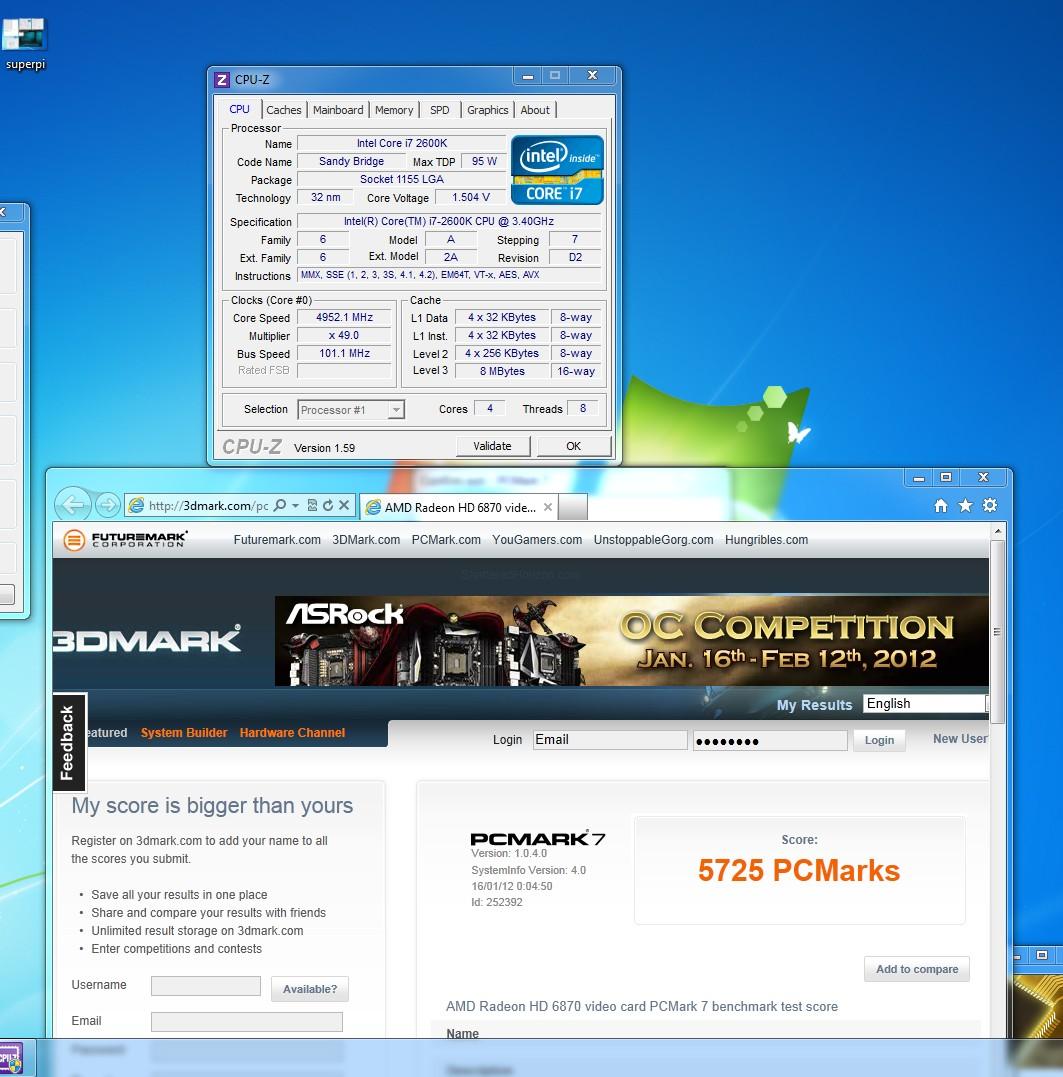Click OK in the CPU-Z window
Screen dimensions: 1063x1077
coord(573,446)
